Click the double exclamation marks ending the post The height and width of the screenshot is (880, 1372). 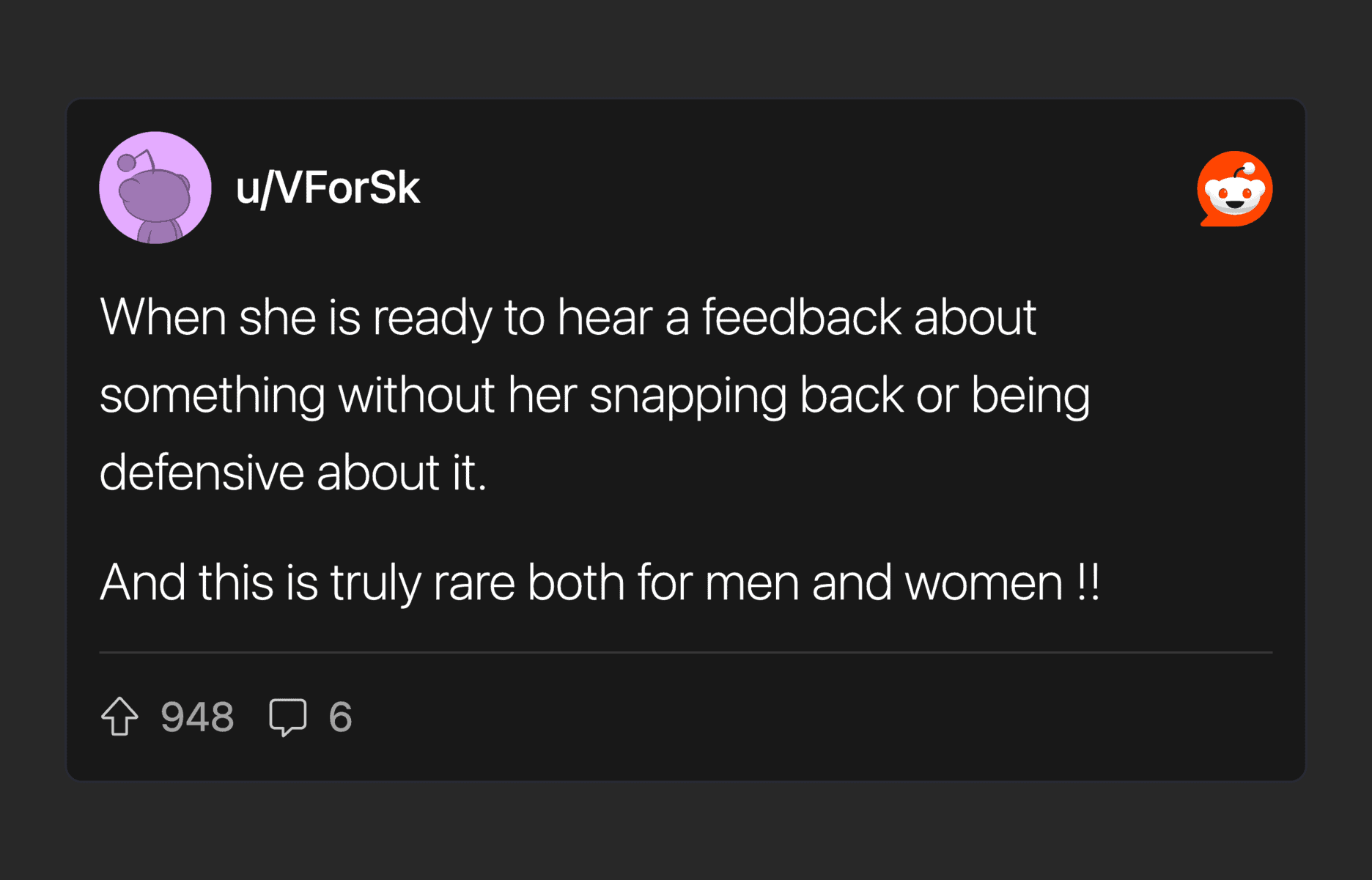pos(1089,583)
